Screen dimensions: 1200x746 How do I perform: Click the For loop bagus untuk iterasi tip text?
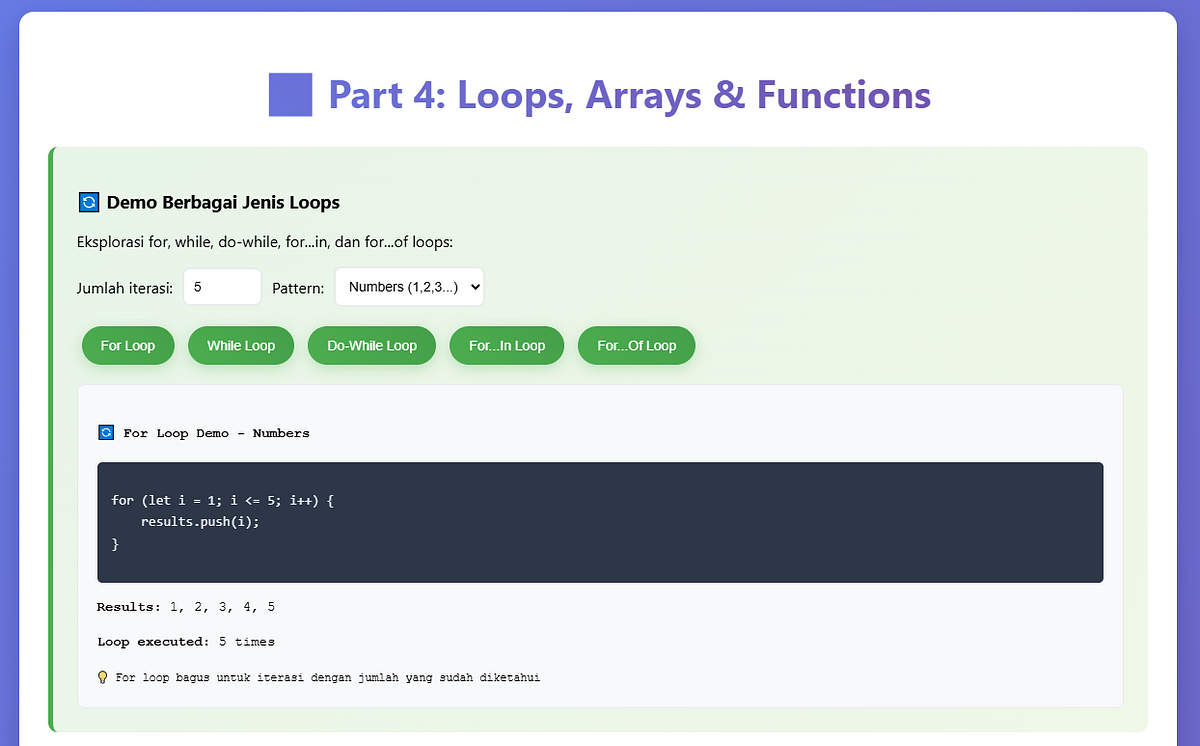(x=328, y=677)
